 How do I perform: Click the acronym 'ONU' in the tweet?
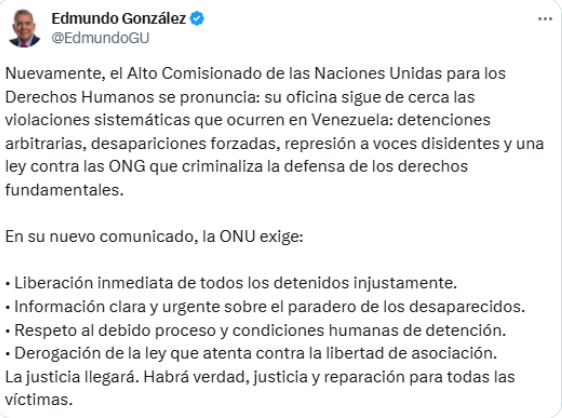pos(237,237)
